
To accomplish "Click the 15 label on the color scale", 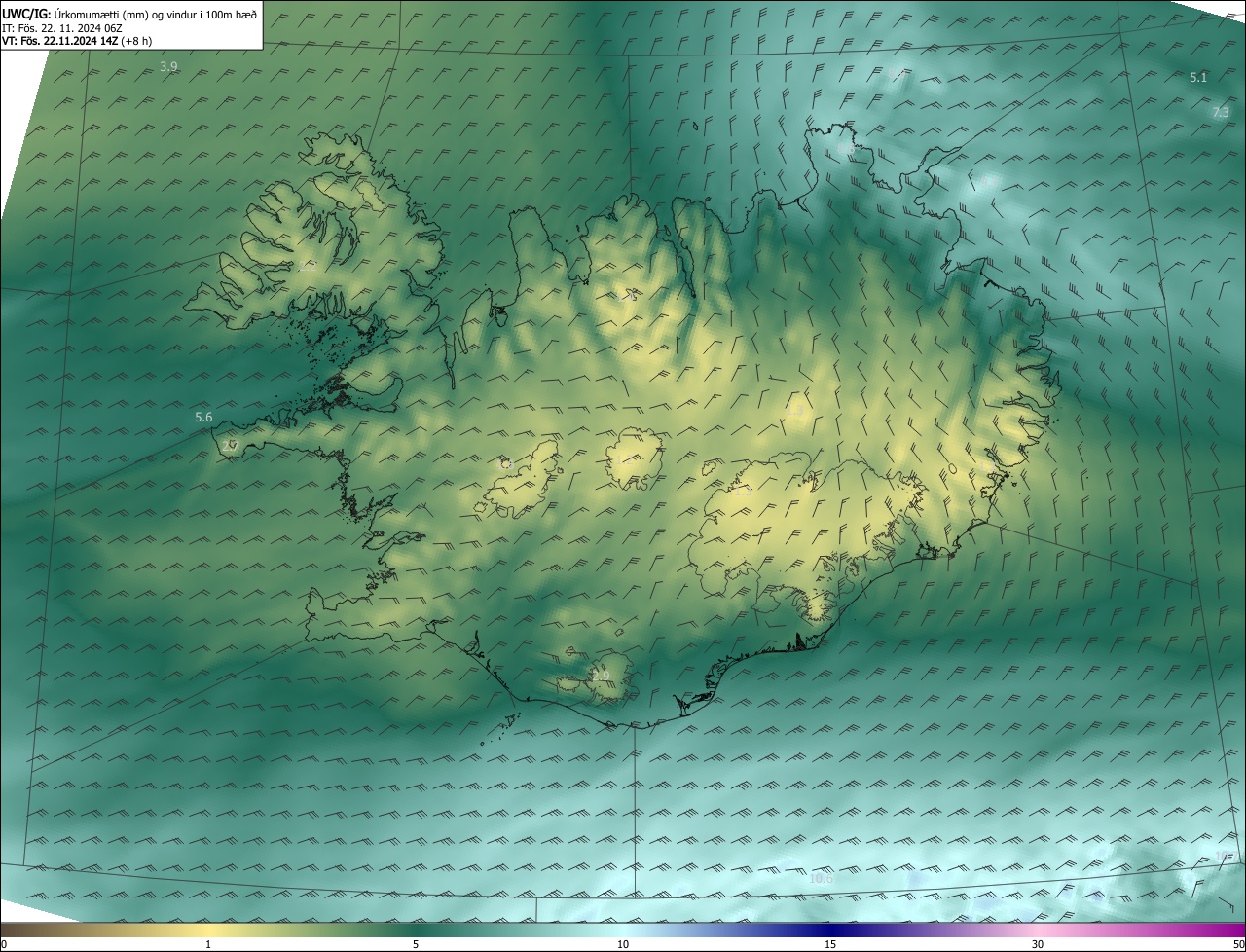I will tap(830, 944).
